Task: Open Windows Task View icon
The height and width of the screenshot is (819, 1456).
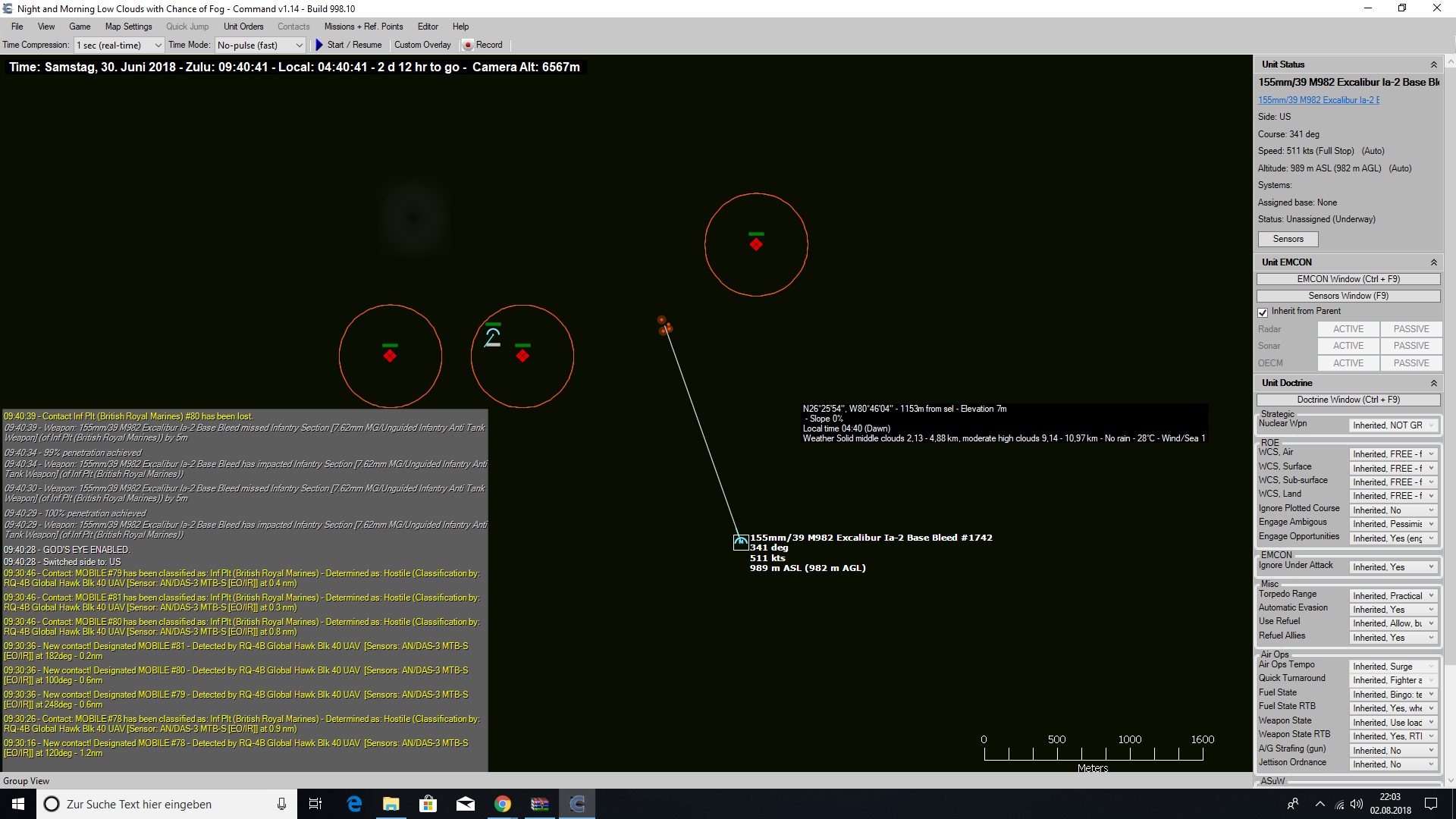Action: pos(315,804)
